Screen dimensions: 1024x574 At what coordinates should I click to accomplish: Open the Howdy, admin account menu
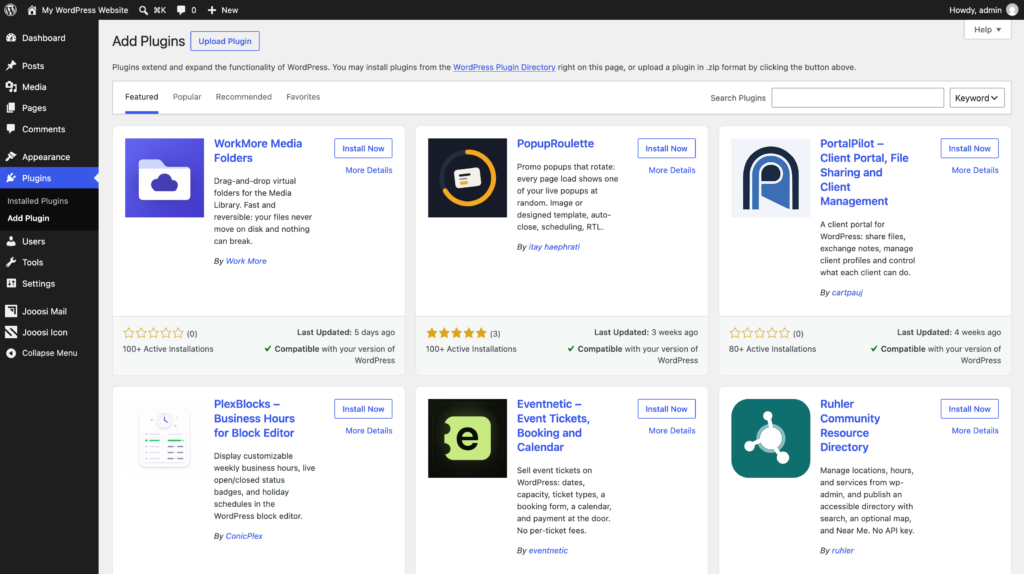point(984,10)
